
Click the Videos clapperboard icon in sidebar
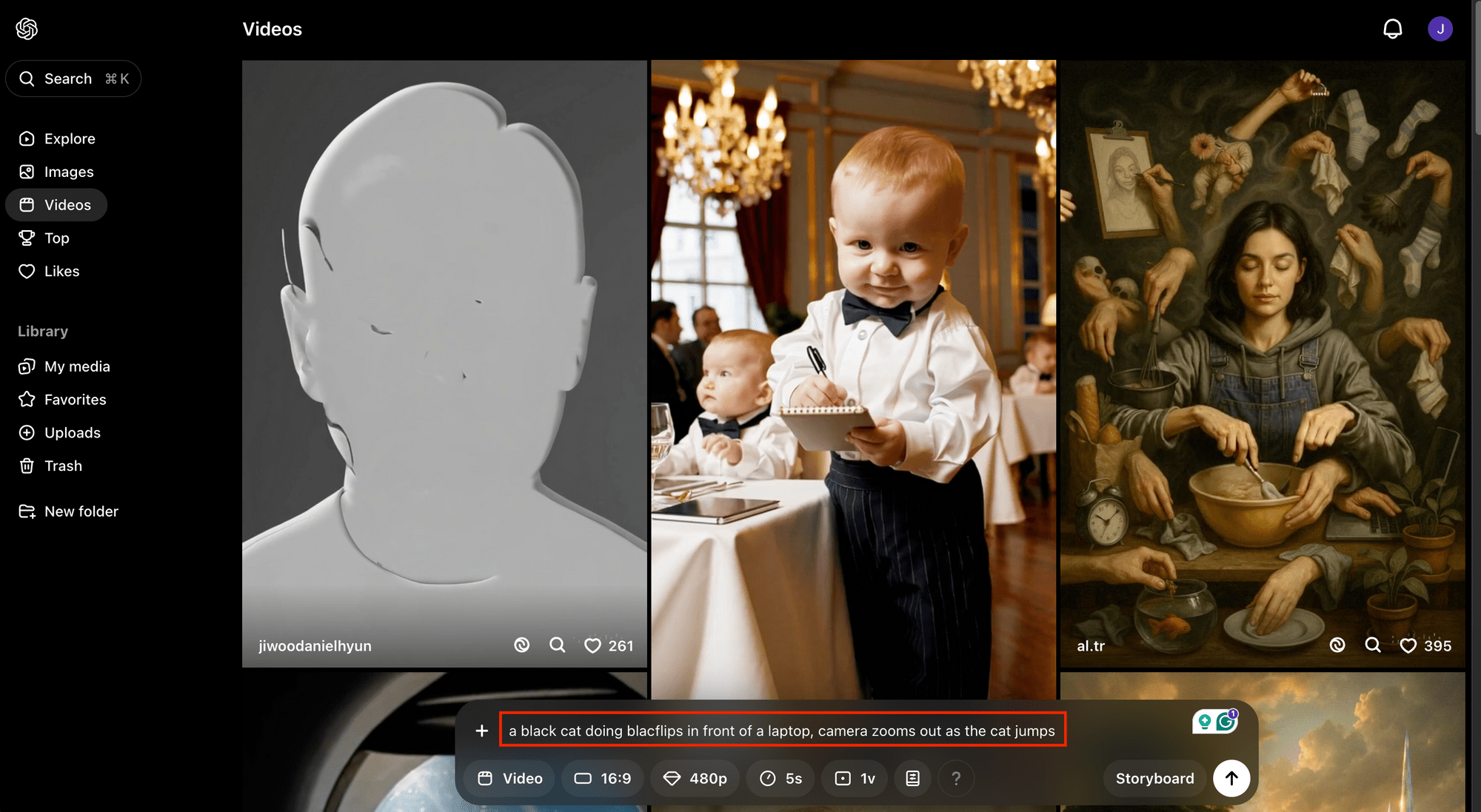(x=27, y=205)
